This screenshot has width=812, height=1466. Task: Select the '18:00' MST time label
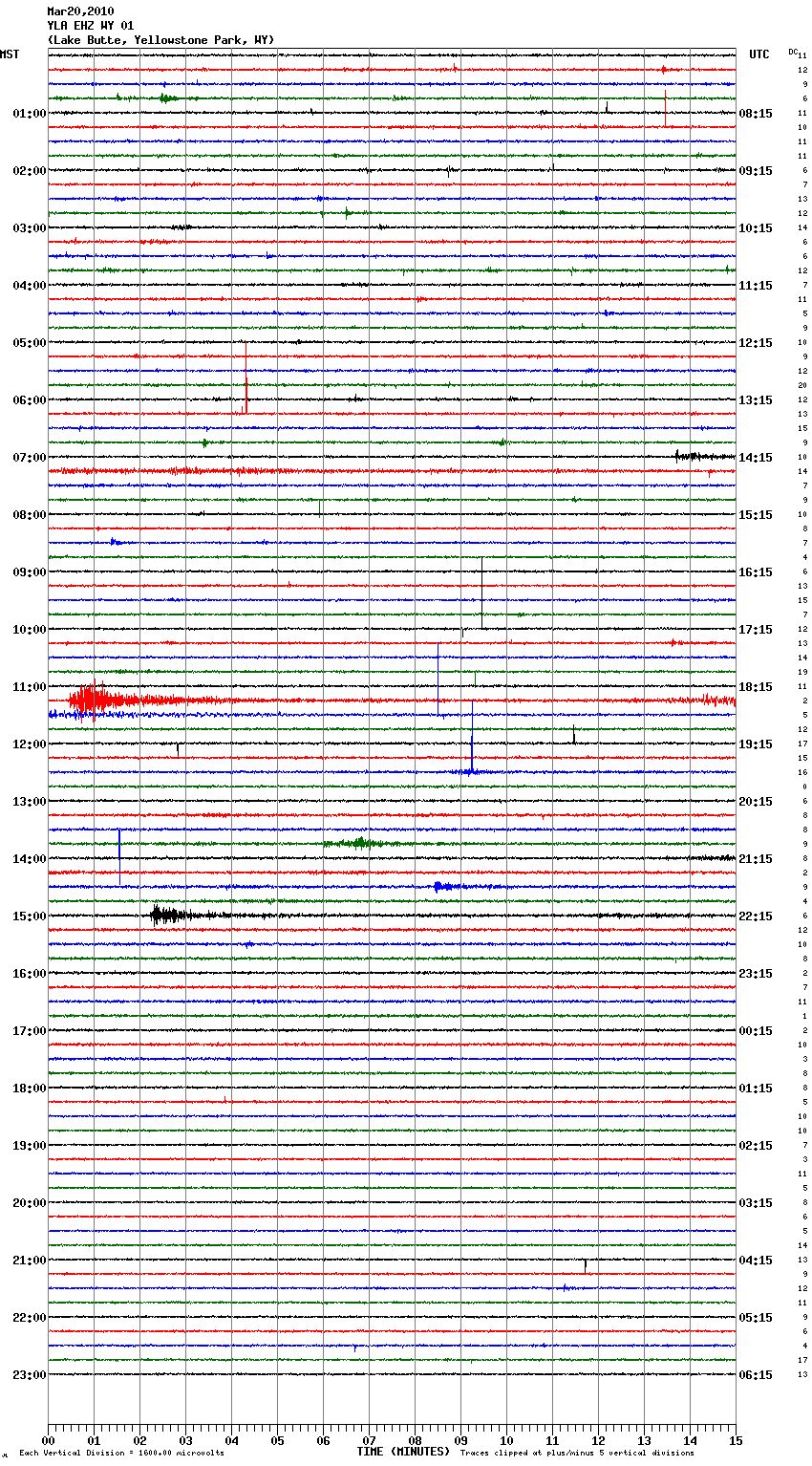[x=30, y=1089]
